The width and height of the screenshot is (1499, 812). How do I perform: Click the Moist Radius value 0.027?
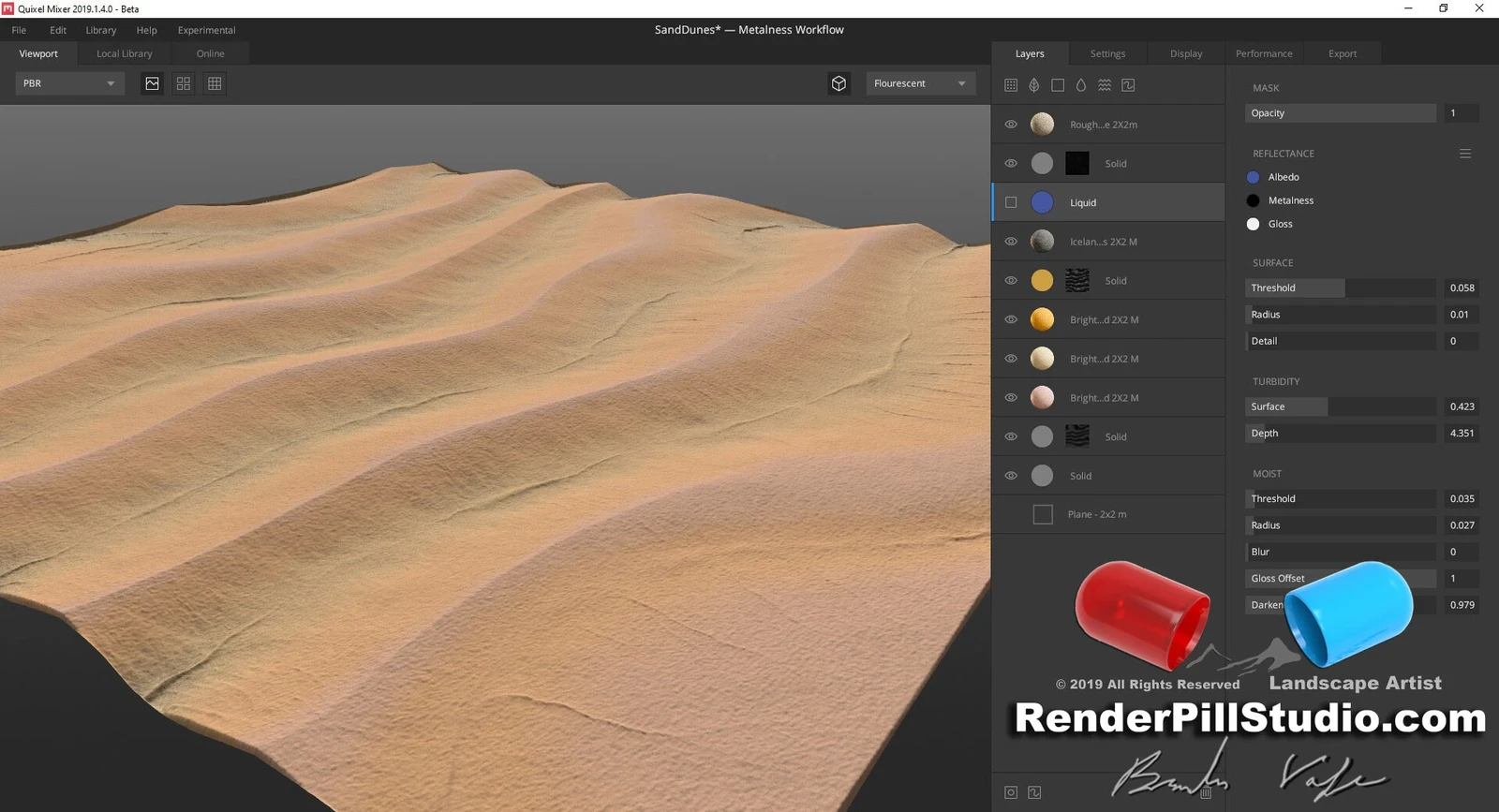click(1462, 525)
